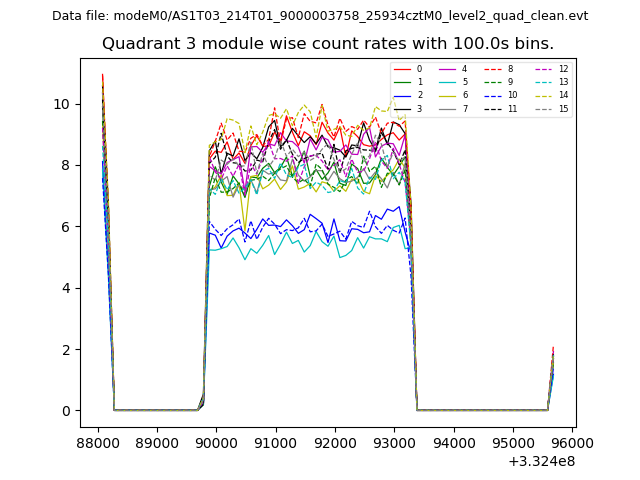The image size is (640, 480).
Task: Click the green solid legend swatch for module 1
Action: 402,82
